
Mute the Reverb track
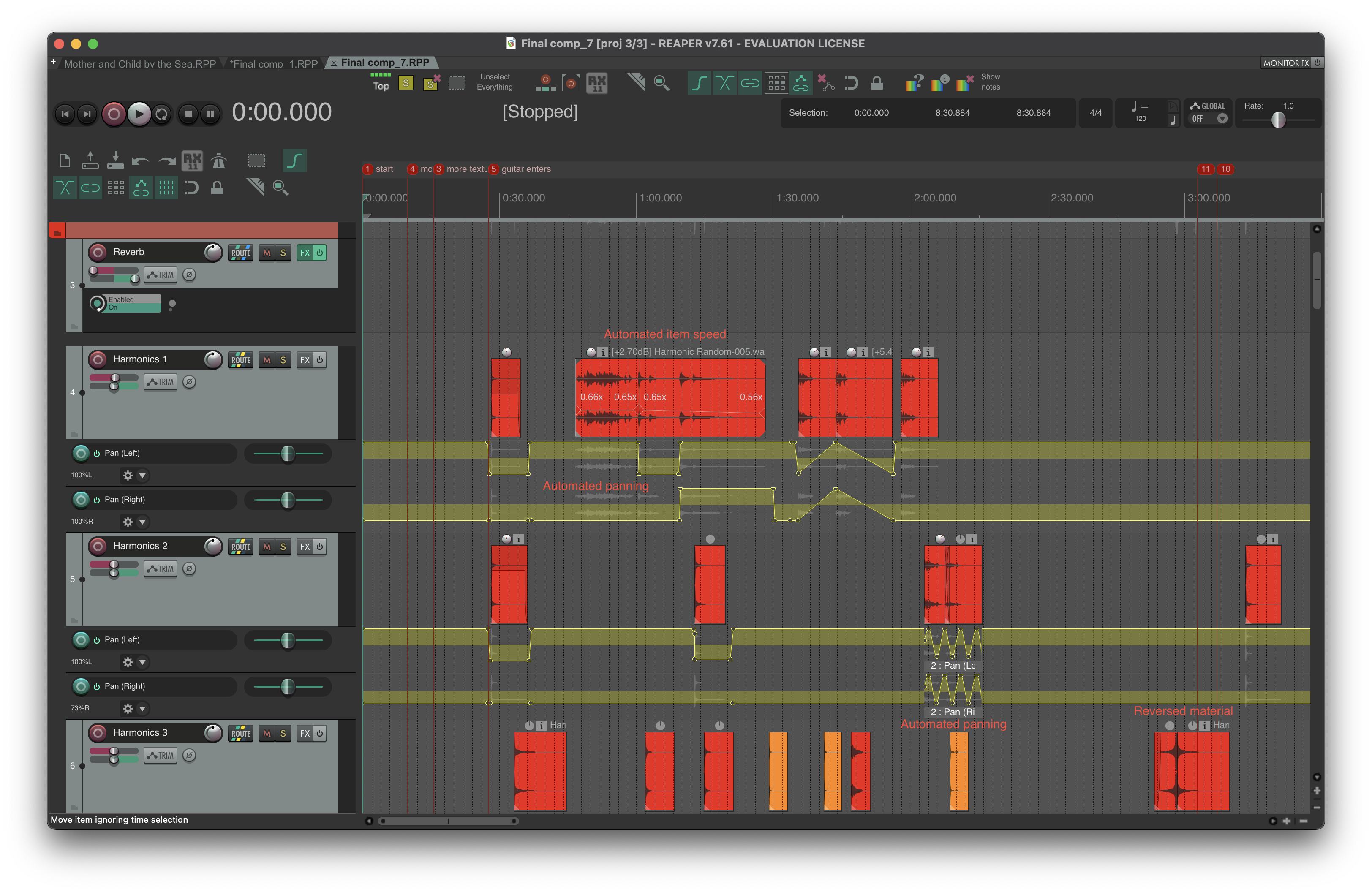pos(266,253)
